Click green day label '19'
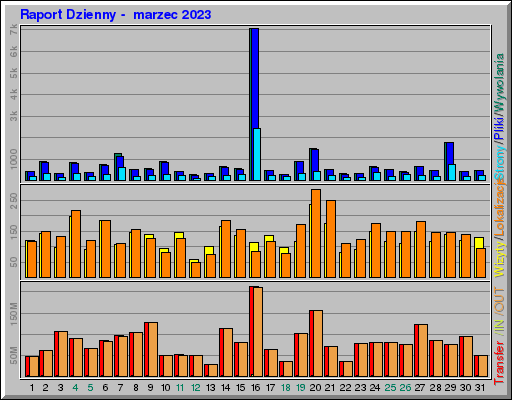Image resolution: width=512 pixels, height=400 pixels. pyautogui.click(x=301, y=388)
